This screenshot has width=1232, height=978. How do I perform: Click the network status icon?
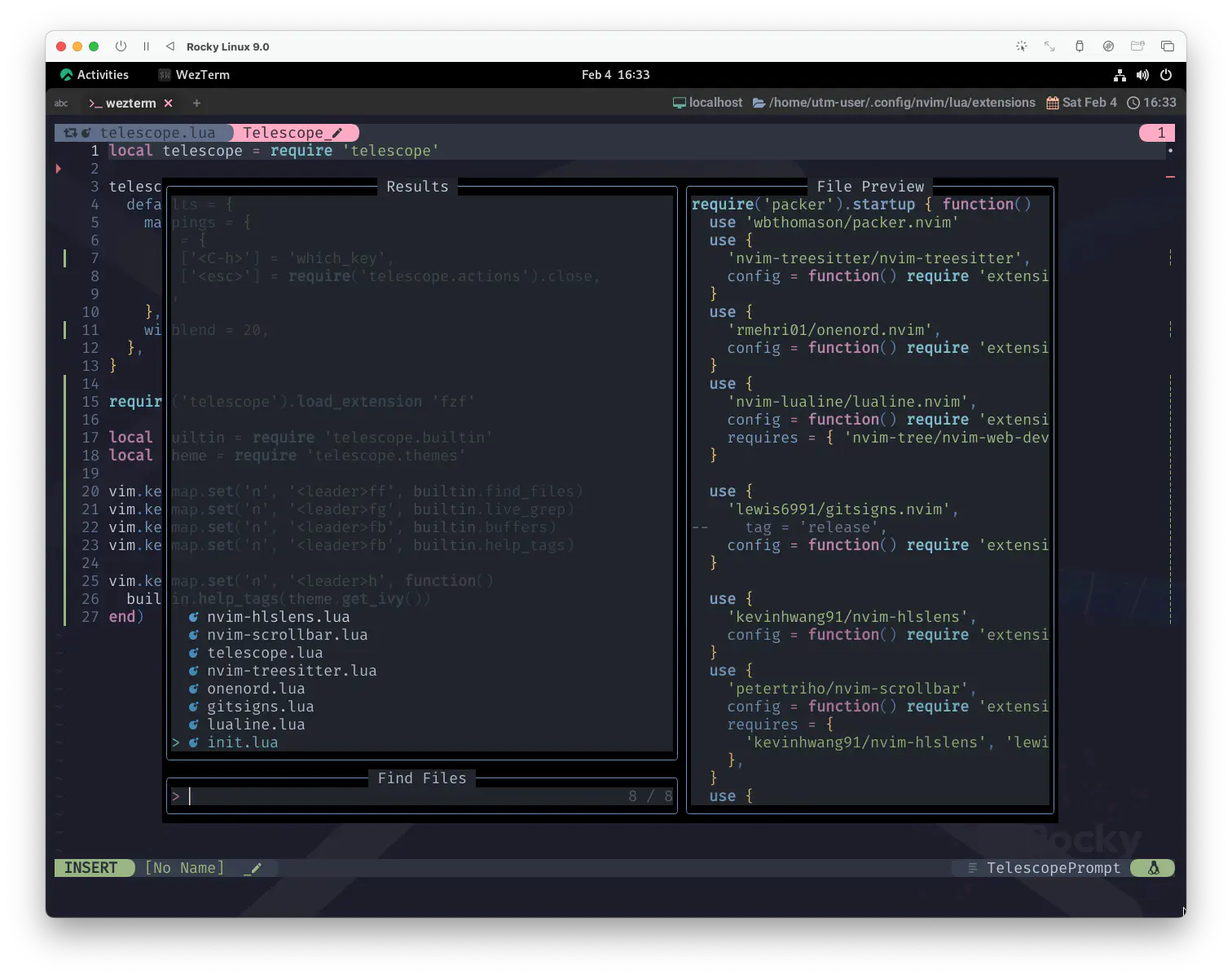click(x=1120, y=75)
